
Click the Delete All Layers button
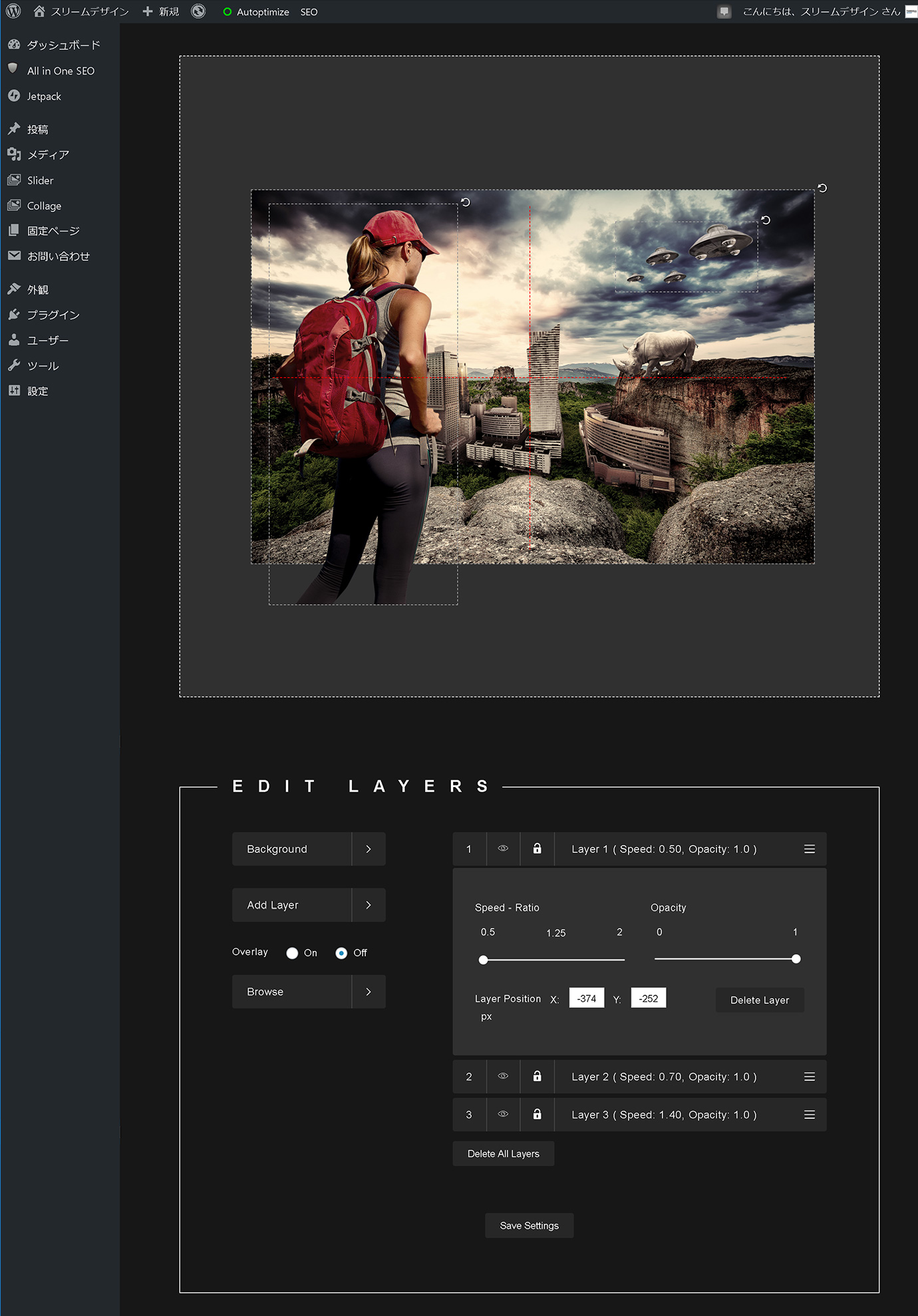click(503, 1154)
